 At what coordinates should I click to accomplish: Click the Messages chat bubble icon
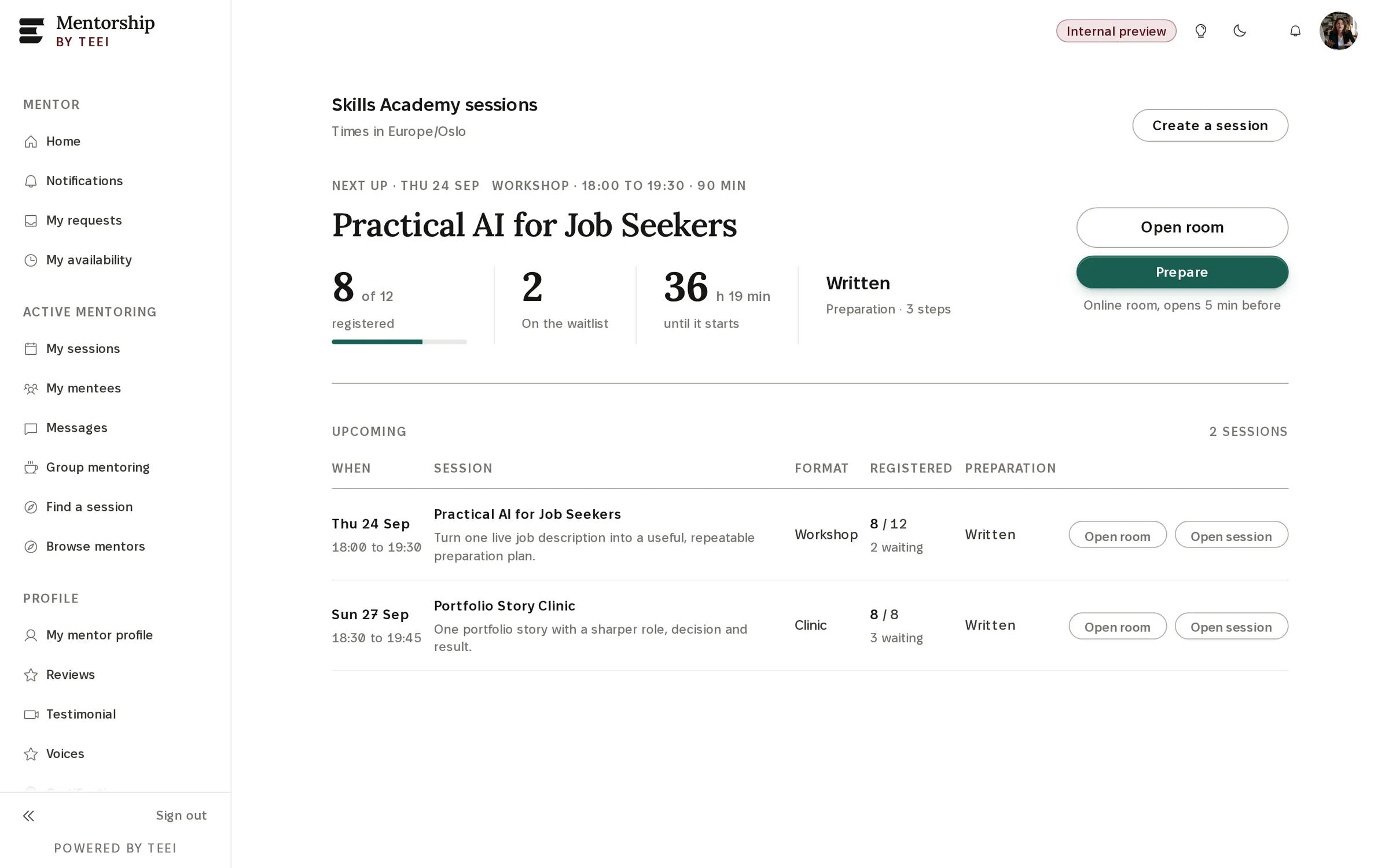[x=31, y=428]
